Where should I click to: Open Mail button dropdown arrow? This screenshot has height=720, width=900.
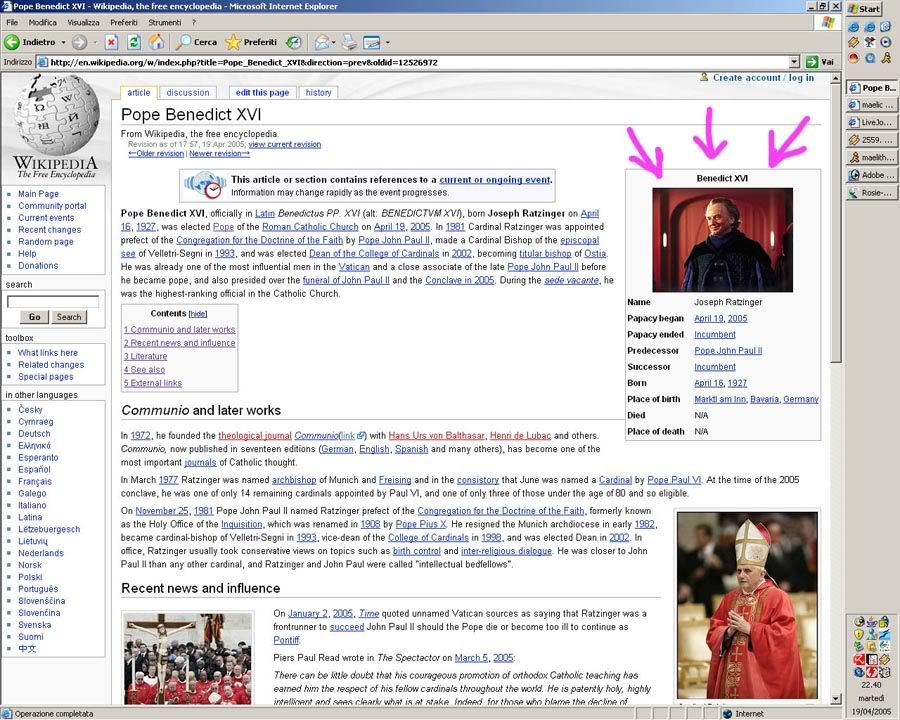click(333, 42)
